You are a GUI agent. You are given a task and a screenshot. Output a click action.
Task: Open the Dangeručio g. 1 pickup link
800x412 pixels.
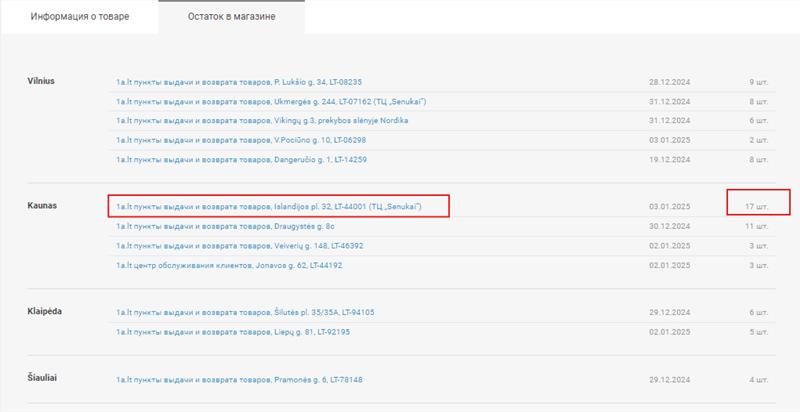241,160
